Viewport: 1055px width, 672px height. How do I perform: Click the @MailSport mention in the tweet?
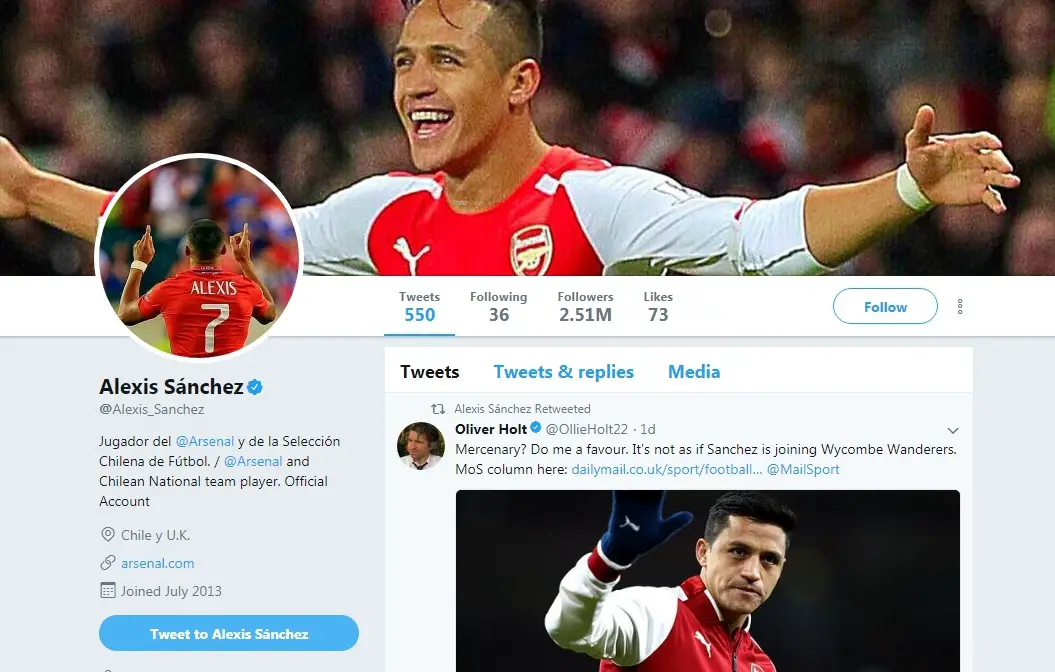(803, 469)
